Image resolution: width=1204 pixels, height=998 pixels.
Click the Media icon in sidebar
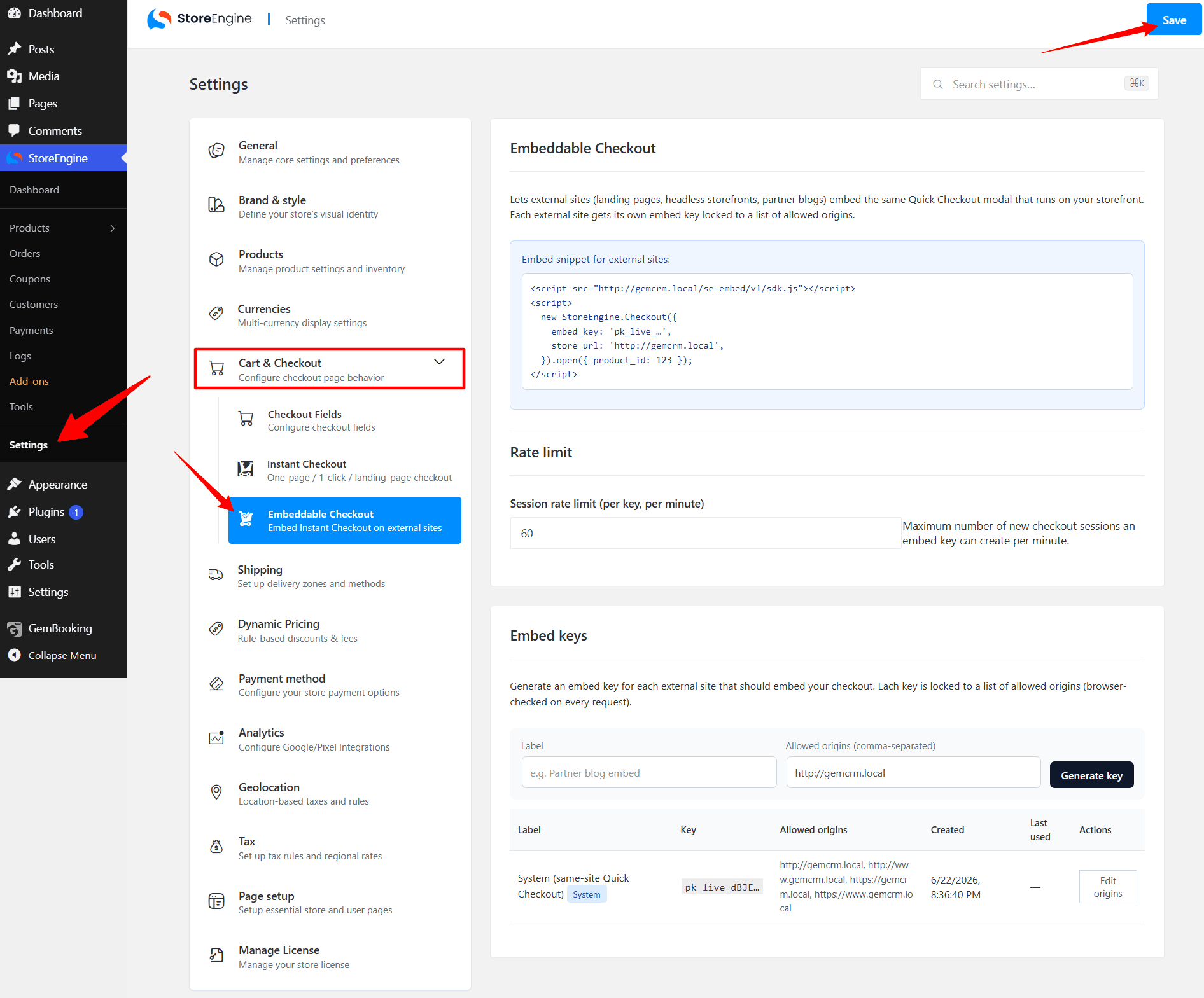14,76
